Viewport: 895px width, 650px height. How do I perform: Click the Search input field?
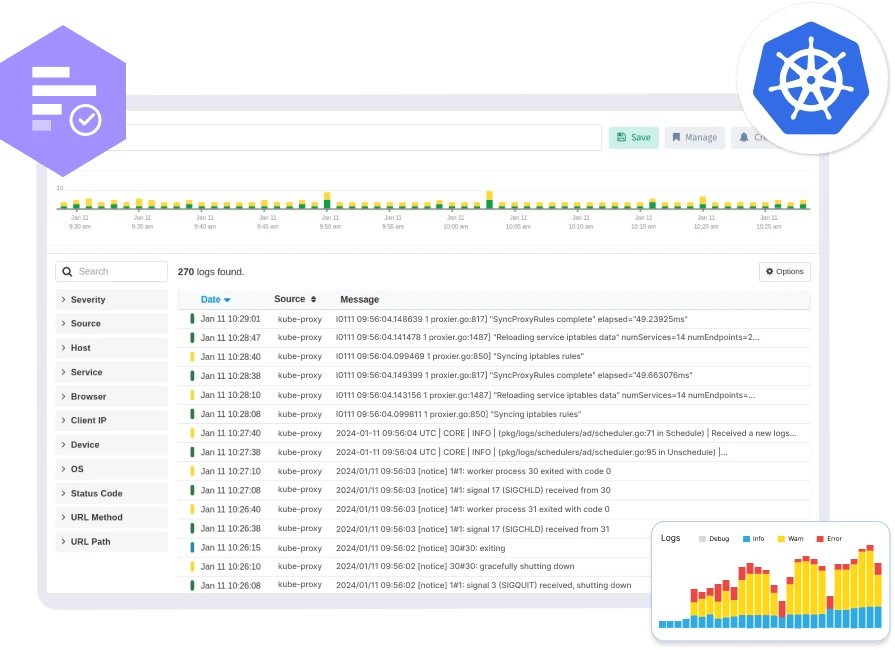pos(110,271)
